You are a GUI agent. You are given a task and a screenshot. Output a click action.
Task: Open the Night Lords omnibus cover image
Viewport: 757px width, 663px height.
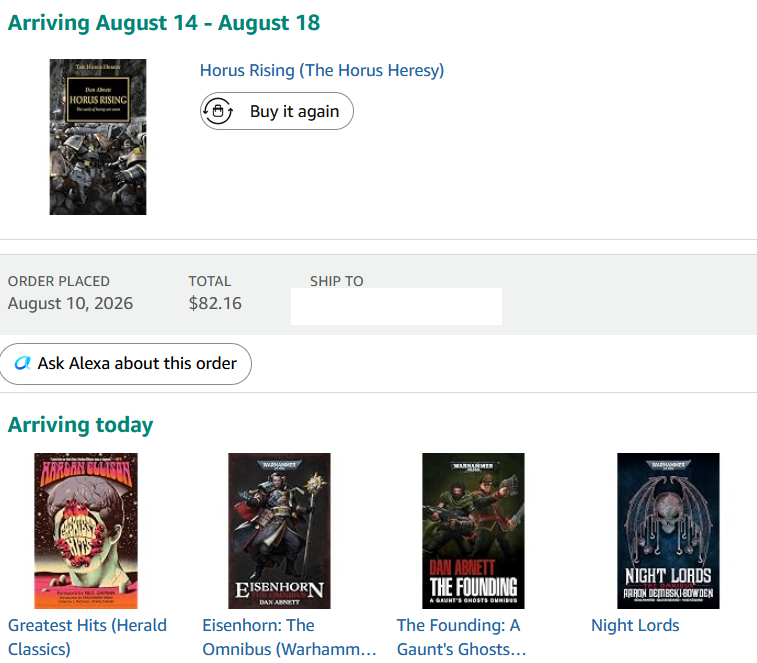[x=669, y=531]
